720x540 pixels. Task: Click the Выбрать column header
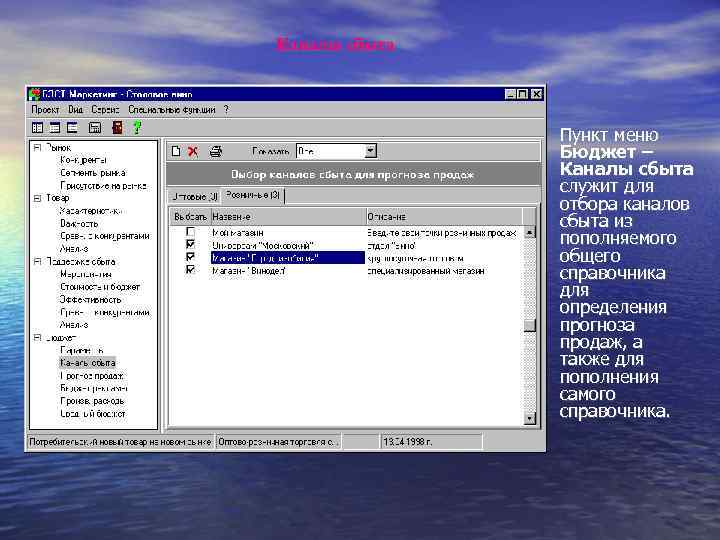[190, 216]
